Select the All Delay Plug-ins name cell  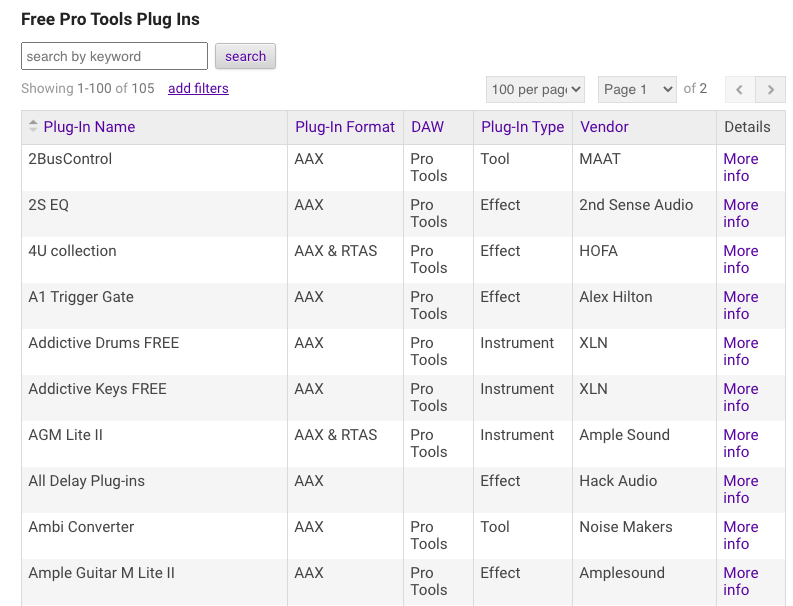point(154,490)
